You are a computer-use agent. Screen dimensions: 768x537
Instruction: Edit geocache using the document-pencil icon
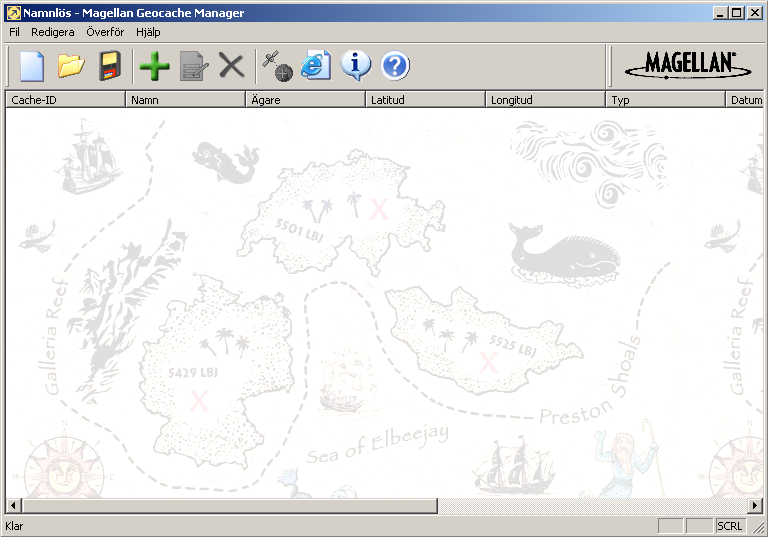point(194,66)
